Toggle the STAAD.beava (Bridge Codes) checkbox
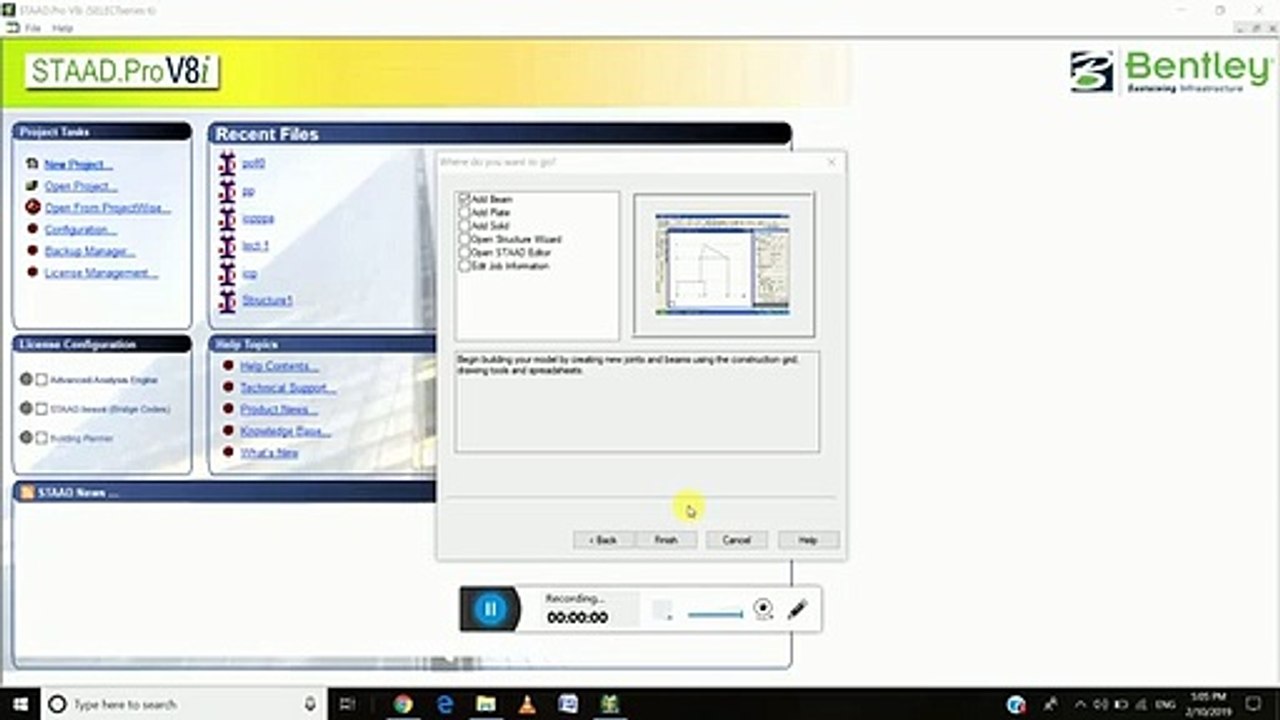Viewport: 1280px width, 720px height. click(x=42, y=409)
